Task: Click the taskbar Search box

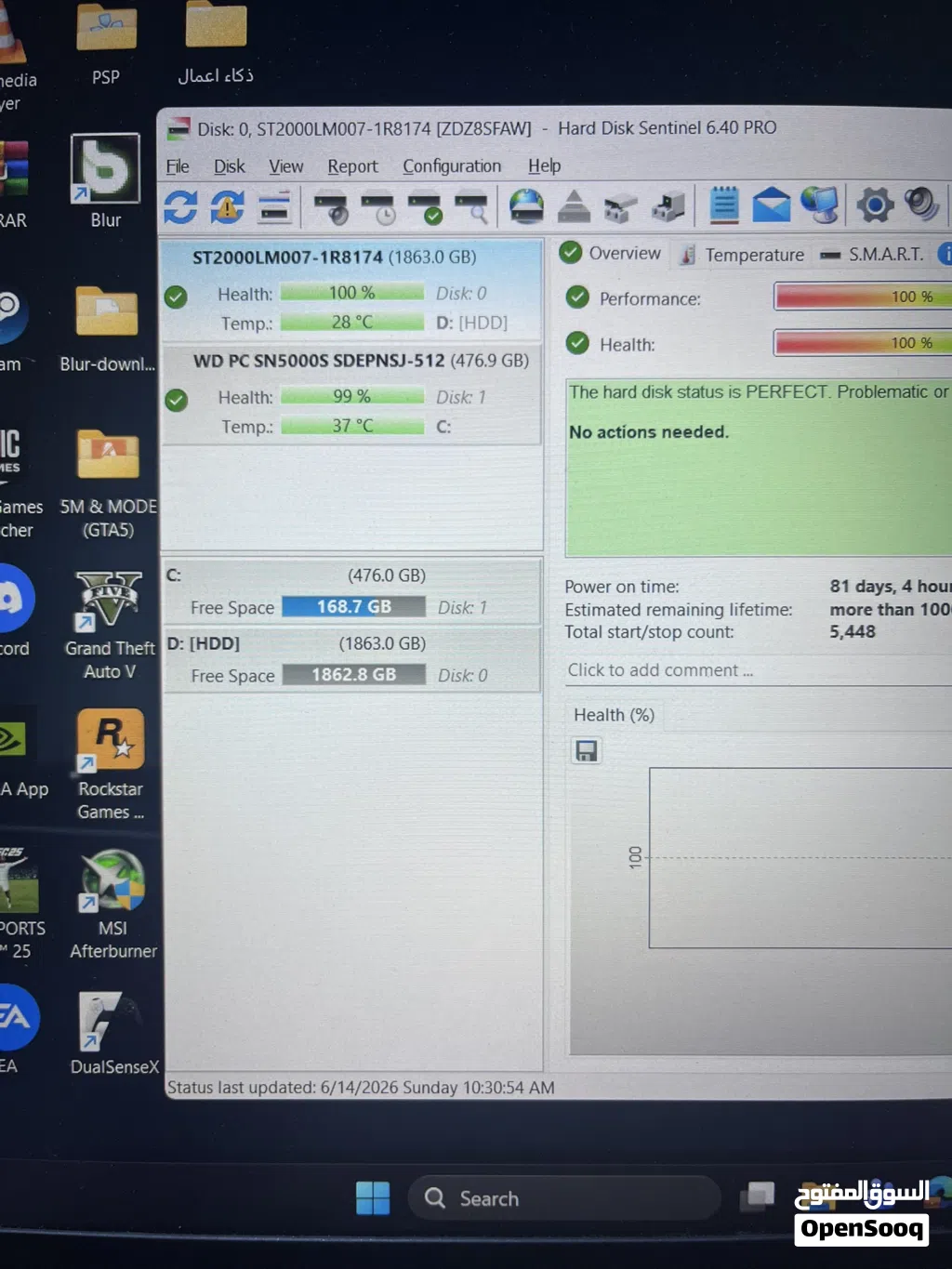Action: [x=563, y=1198]
